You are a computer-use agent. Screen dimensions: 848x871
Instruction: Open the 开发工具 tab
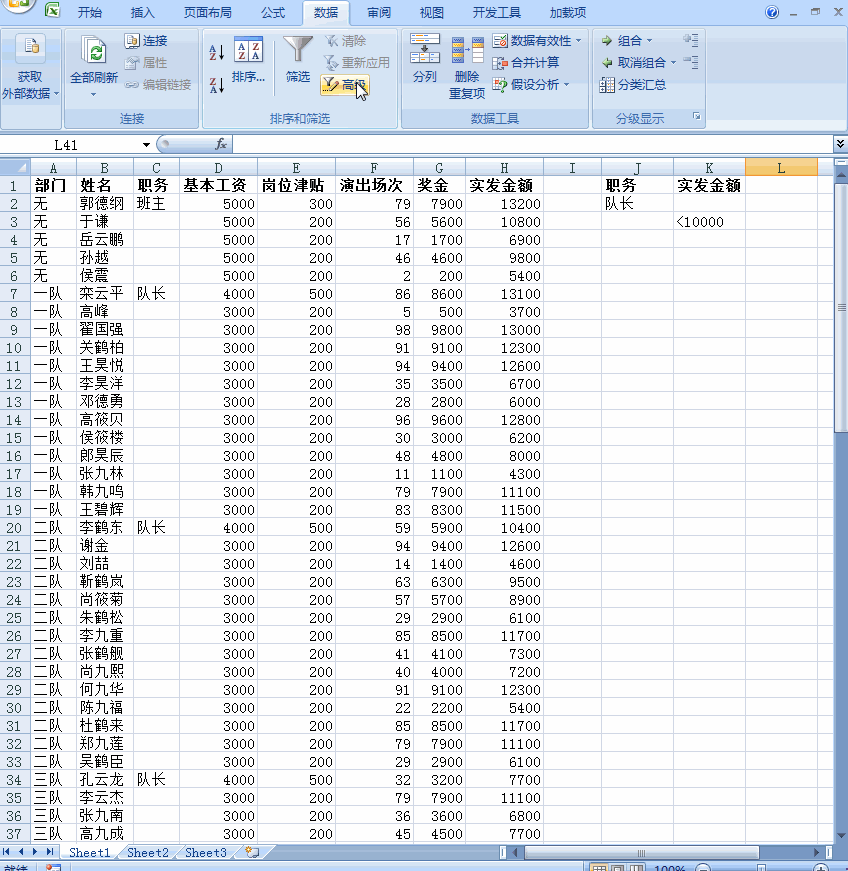point(496,12)
